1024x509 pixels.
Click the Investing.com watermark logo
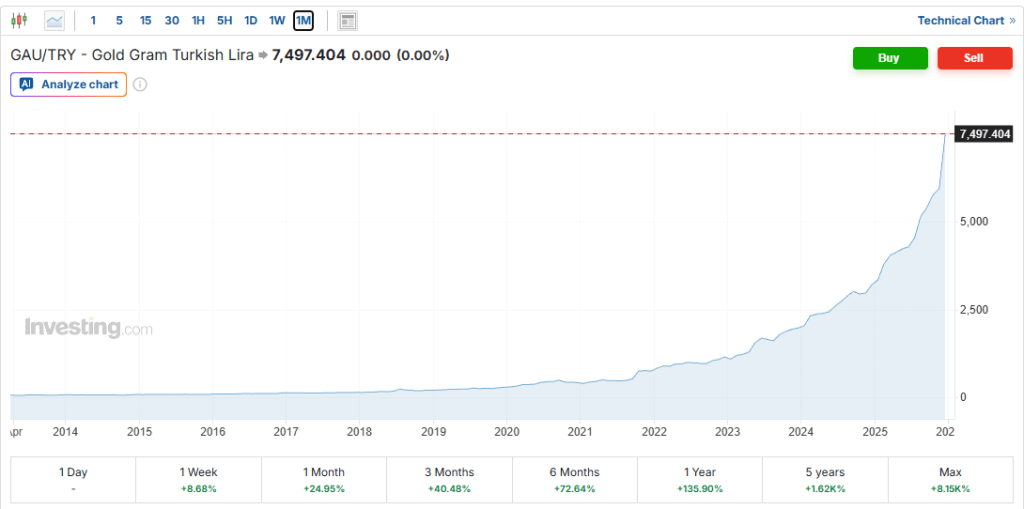pos(88,328)
